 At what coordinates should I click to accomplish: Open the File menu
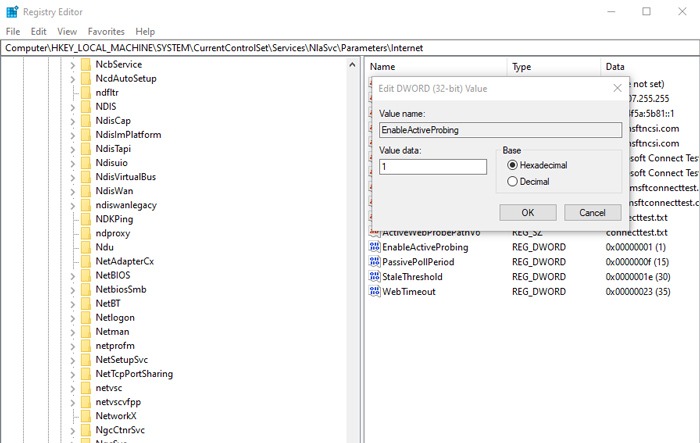pos(13,31)
